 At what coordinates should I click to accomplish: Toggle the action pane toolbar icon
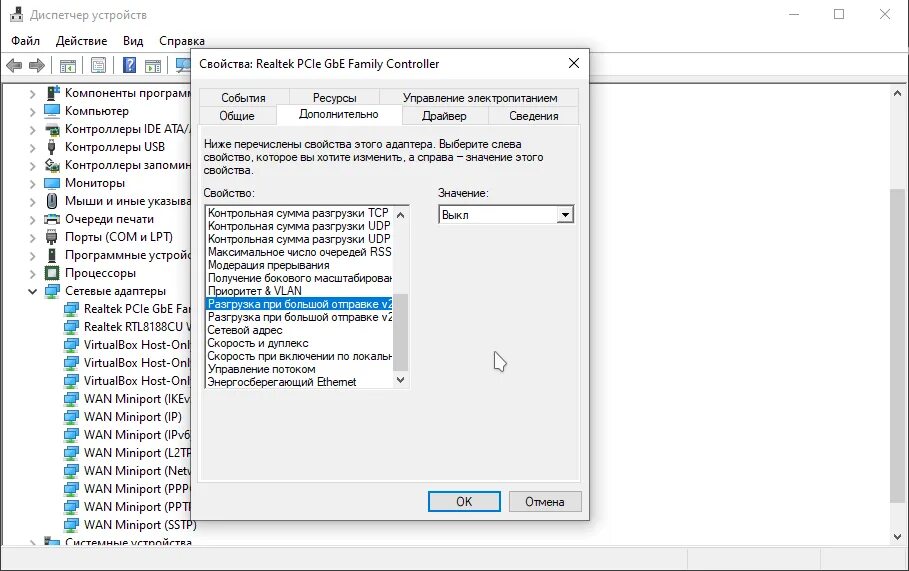click(x=153, y=66)
